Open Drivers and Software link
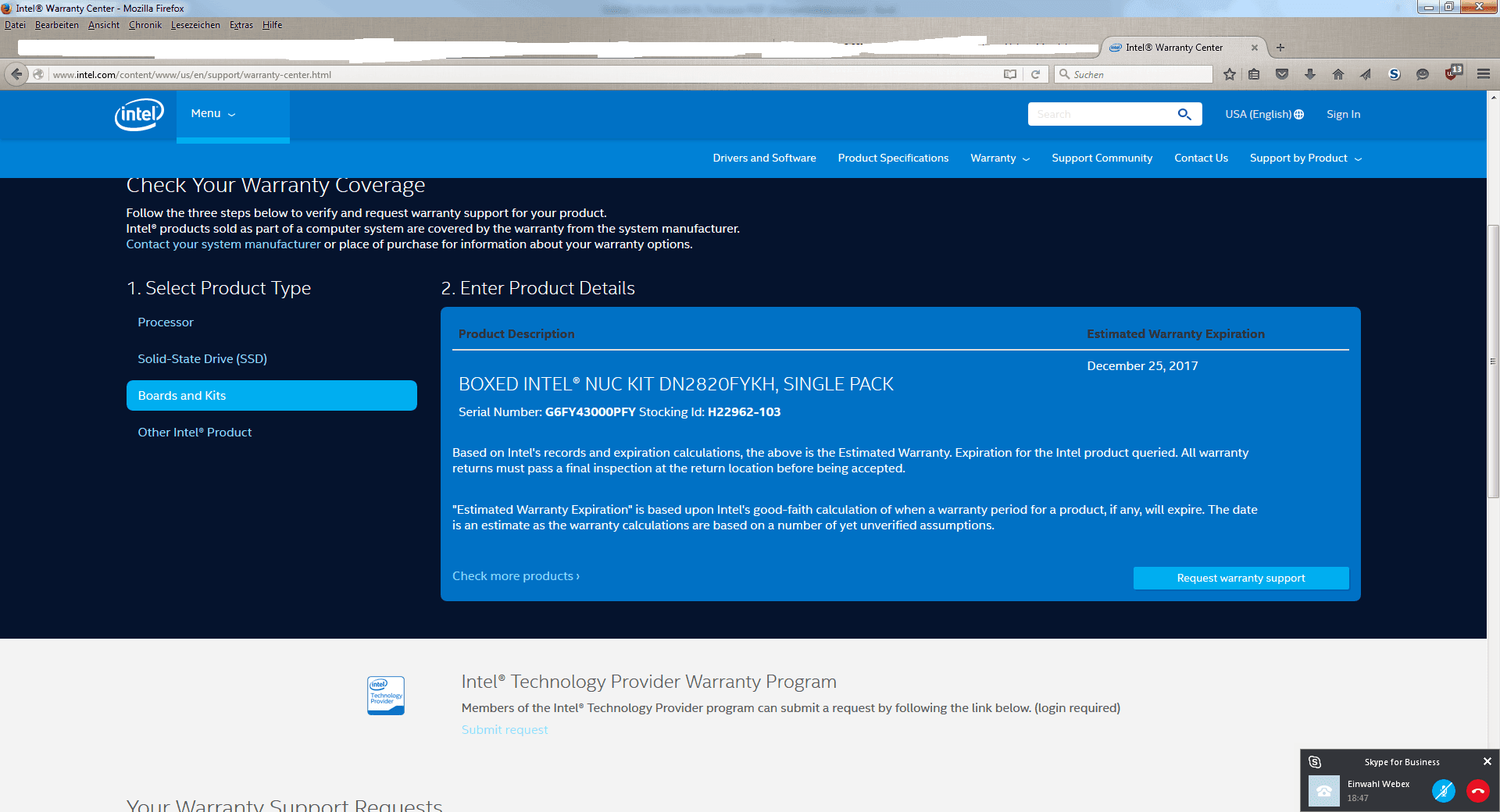1500x812 pixels. [764, 158]
